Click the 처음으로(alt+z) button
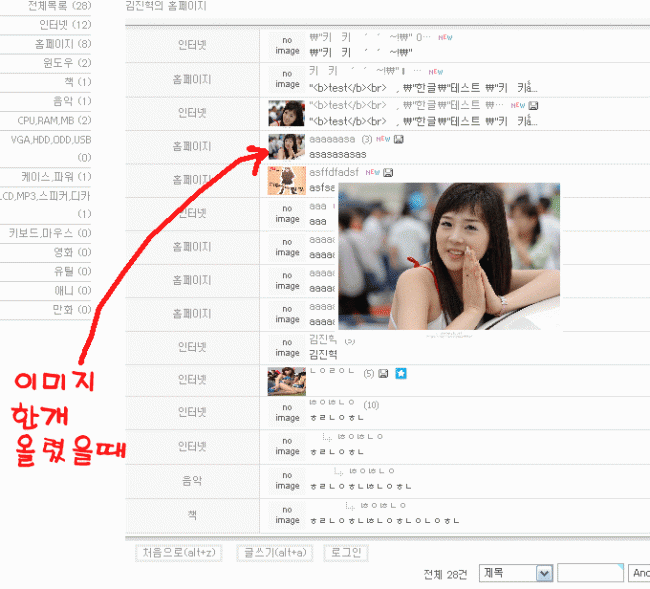Image resolution: width=650 pixels, height=589 pixels. tap(178, 552)
